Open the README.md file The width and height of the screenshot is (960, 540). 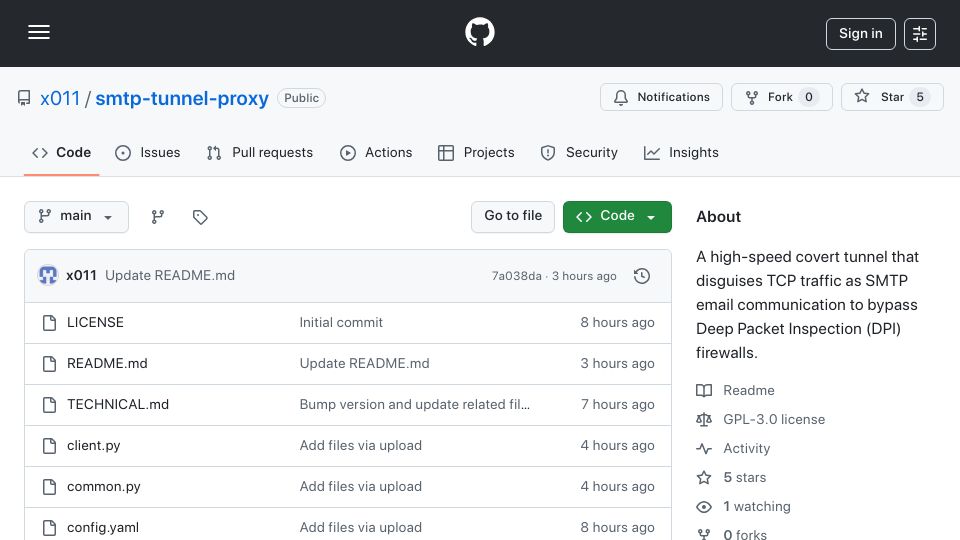pos(107,364)
